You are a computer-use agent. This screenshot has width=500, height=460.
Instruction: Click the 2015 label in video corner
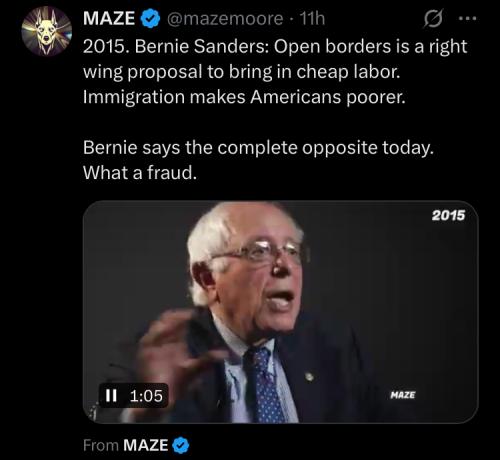point(448,215)
